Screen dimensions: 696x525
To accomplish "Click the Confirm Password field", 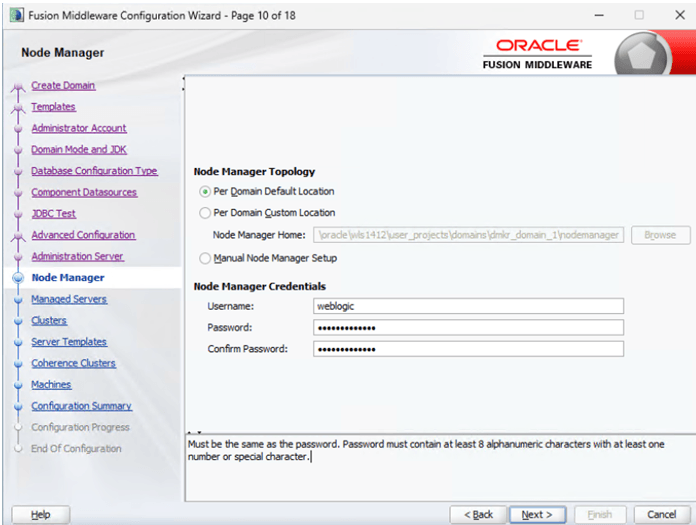I will pos(468,349).
